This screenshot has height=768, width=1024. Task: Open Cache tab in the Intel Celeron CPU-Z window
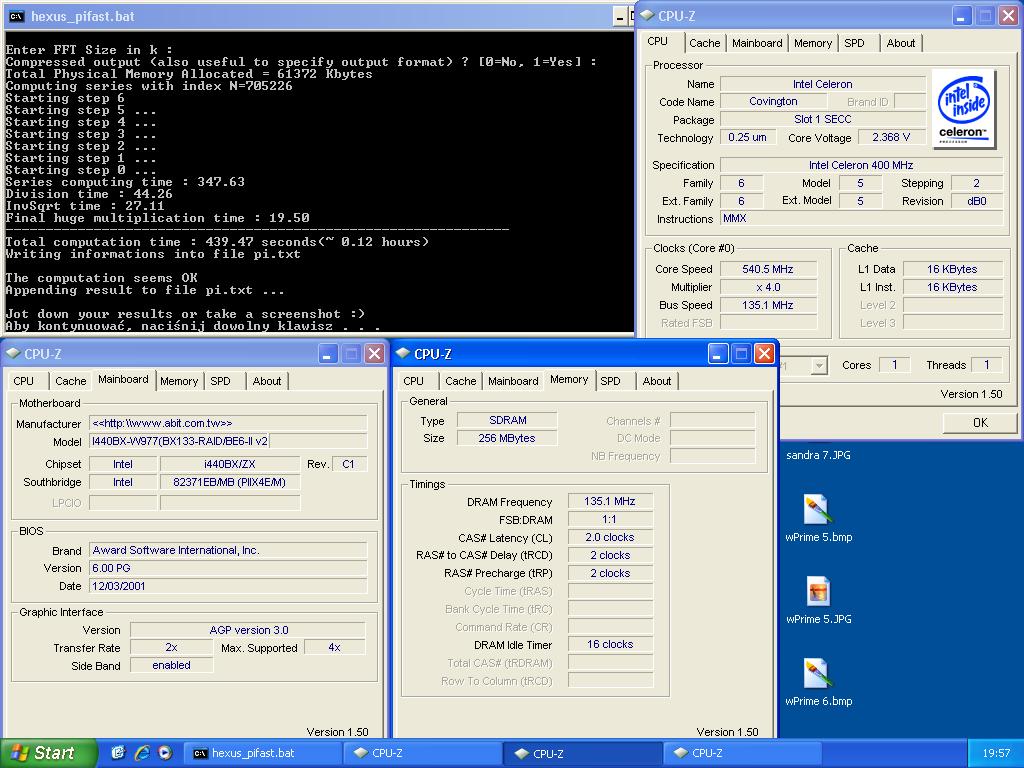705,43
